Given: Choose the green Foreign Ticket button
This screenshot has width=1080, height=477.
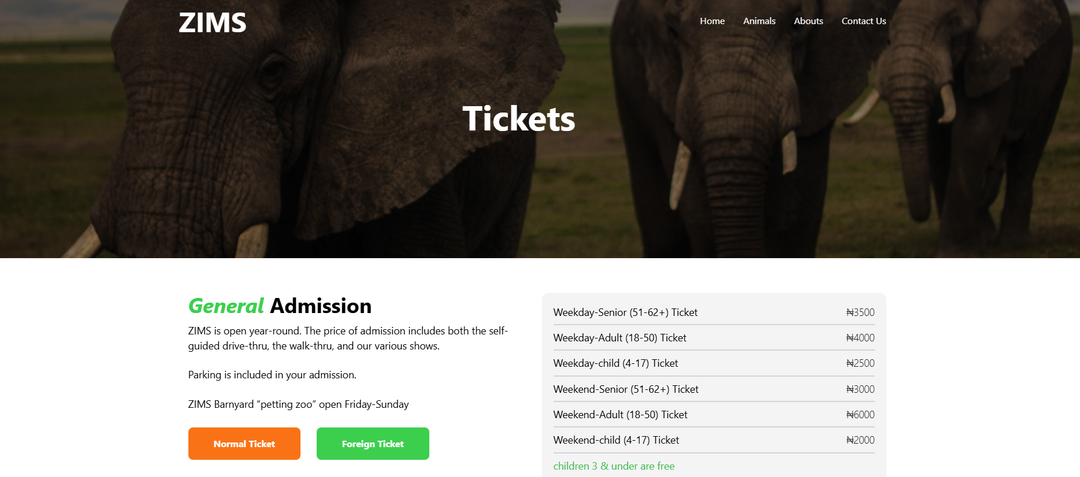Looking at the screenshot, I should 373,444.
